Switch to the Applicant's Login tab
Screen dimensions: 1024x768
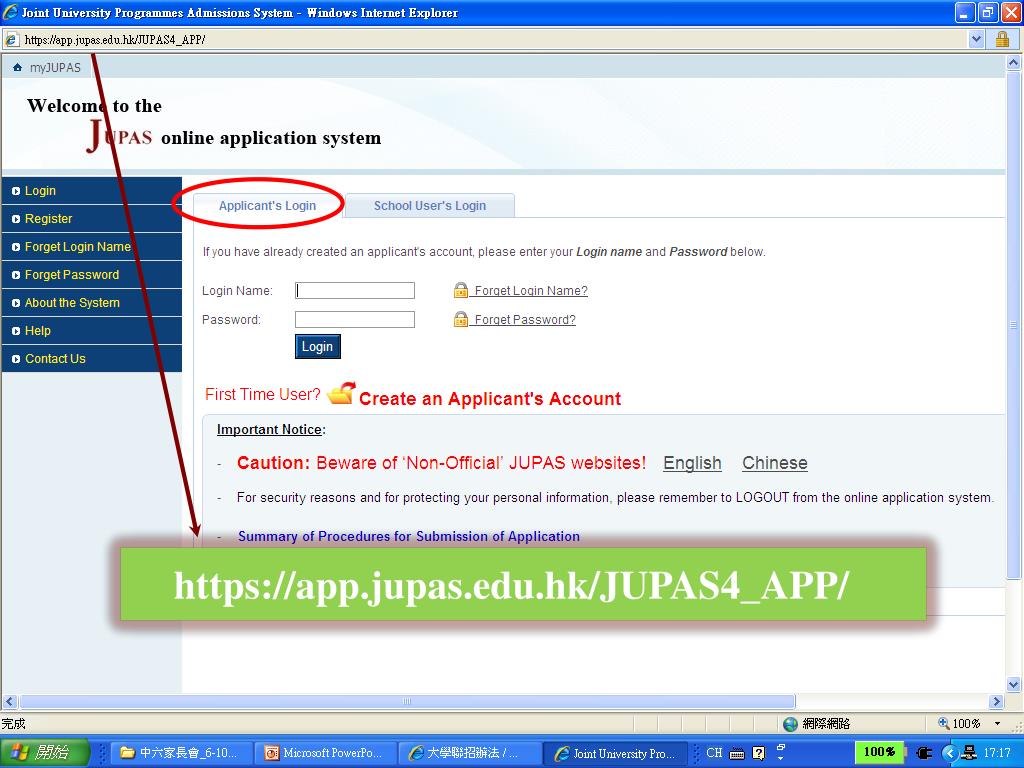[x=267, y=206]
